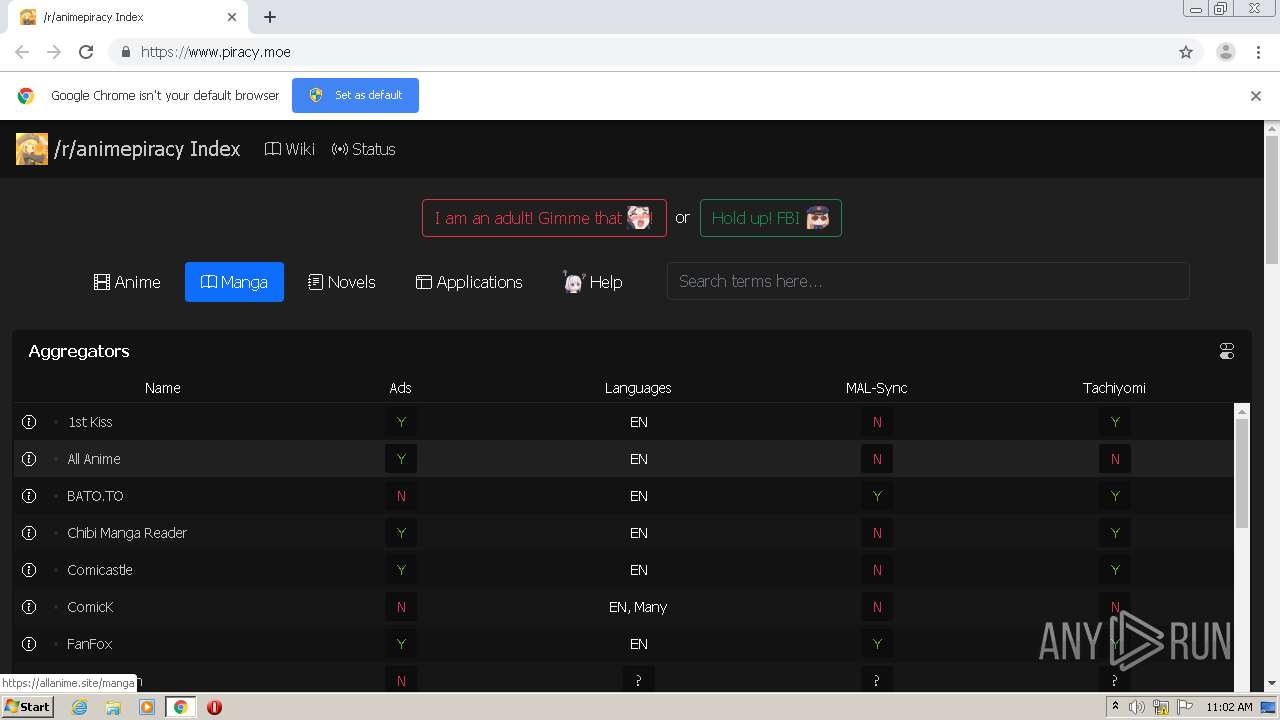
Task: Open the ComicK site link
Action: tap(90, 607)
